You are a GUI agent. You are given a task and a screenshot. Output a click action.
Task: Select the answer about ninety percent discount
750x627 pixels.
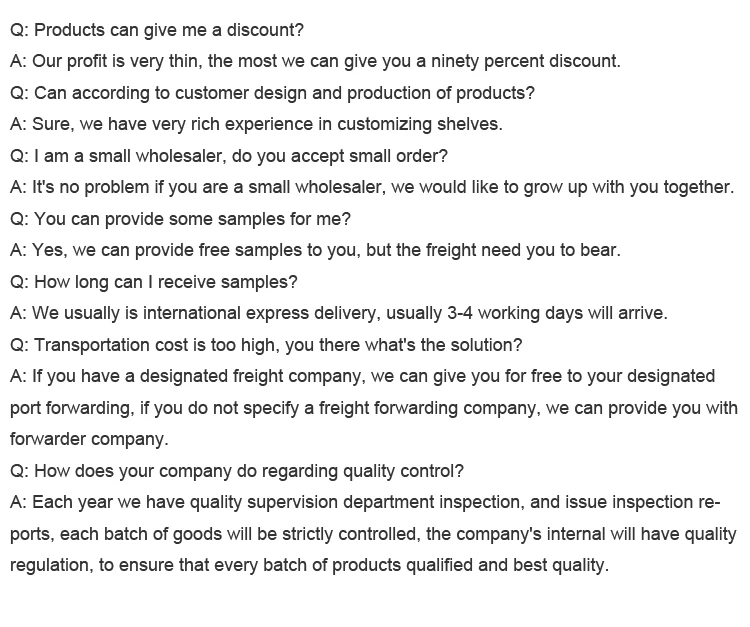[x=315, y=62]
